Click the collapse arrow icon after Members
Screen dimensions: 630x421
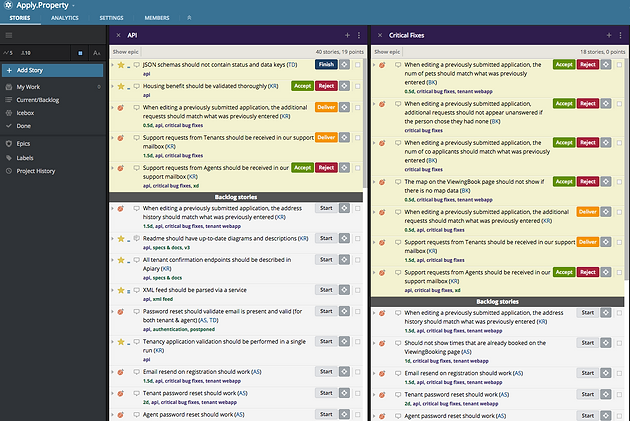tap(189, 18)
